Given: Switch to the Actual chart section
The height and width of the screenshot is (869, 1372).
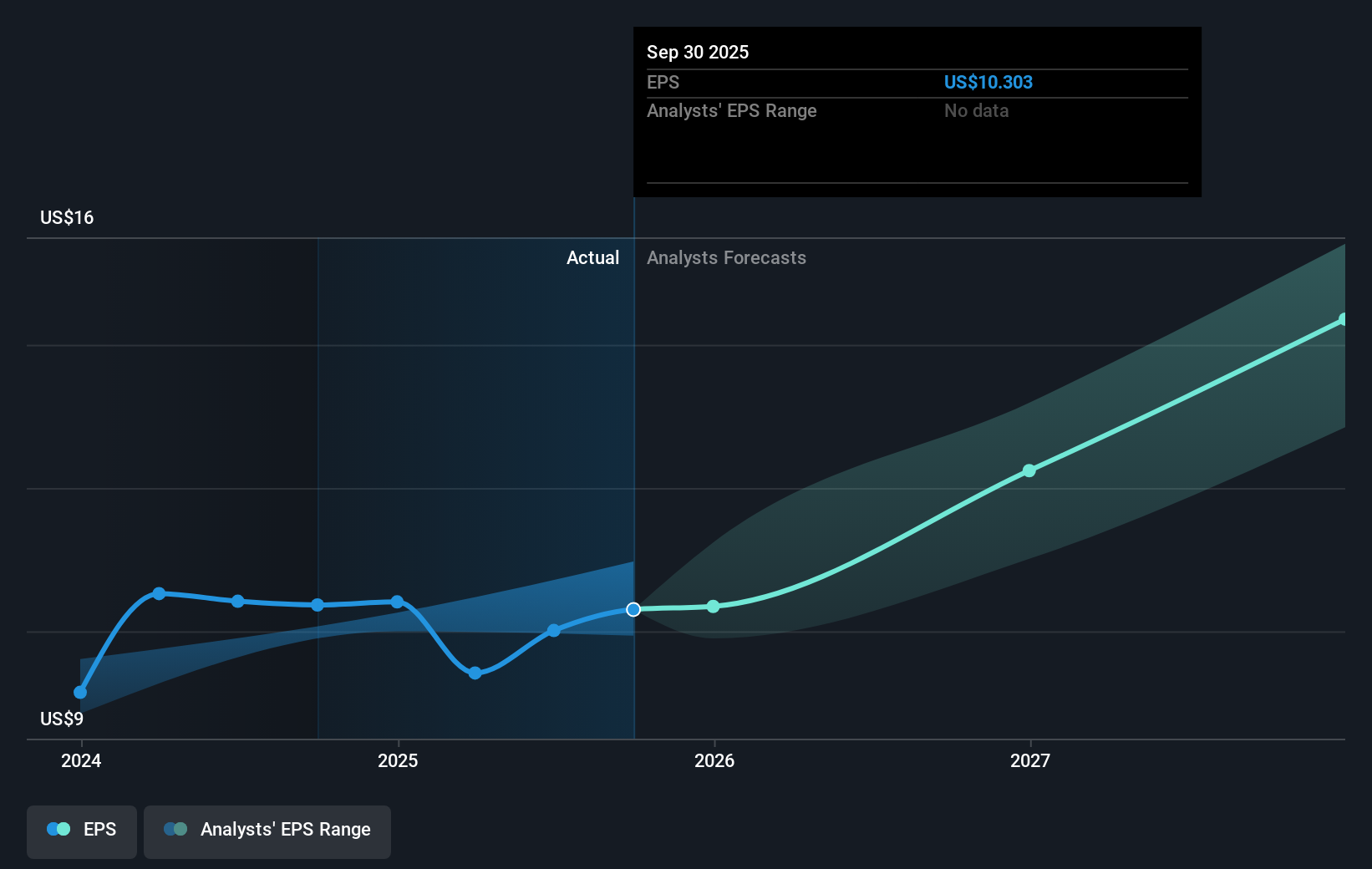Looking at the screenshot, I should coord(592,257).
